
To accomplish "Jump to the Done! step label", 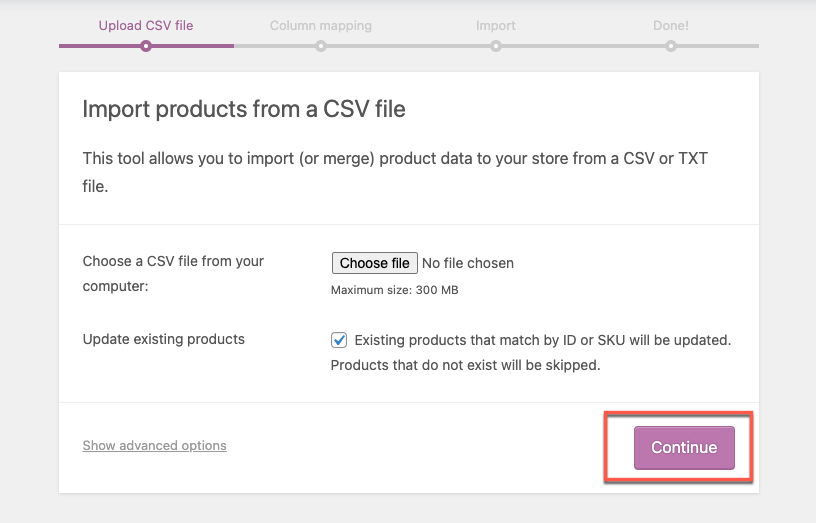I will [x=670, y=25].
